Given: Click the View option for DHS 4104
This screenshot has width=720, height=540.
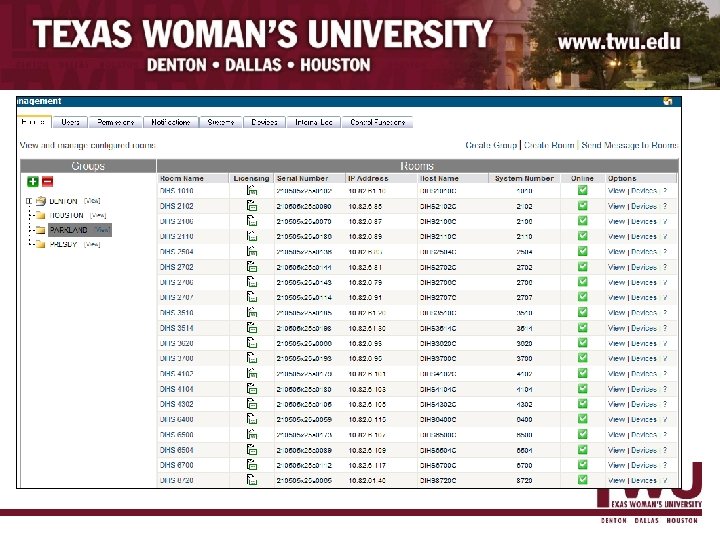Looking at the screenshot, I should [x=616, y=389].
